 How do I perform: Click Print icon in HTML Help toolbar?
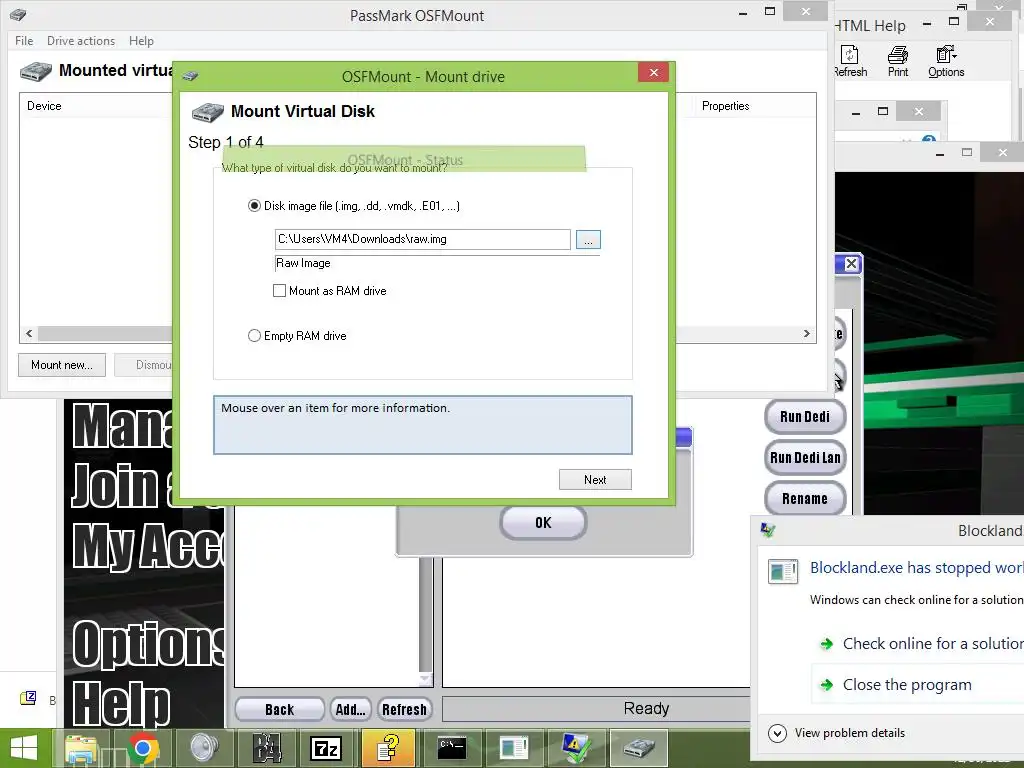click(898, 61)
